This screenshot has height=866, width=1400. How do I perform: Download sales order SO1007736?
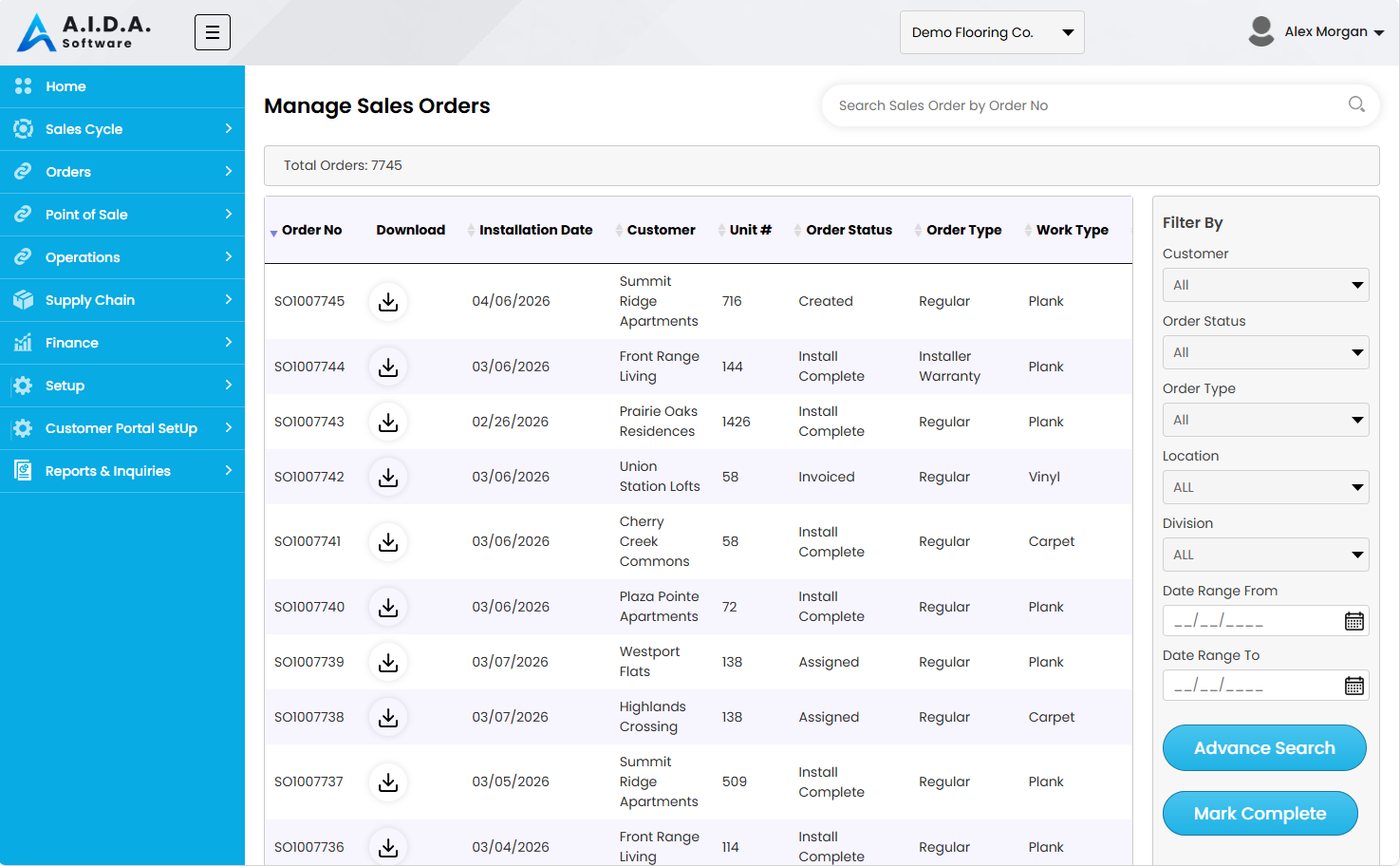(x=389, y=847)
